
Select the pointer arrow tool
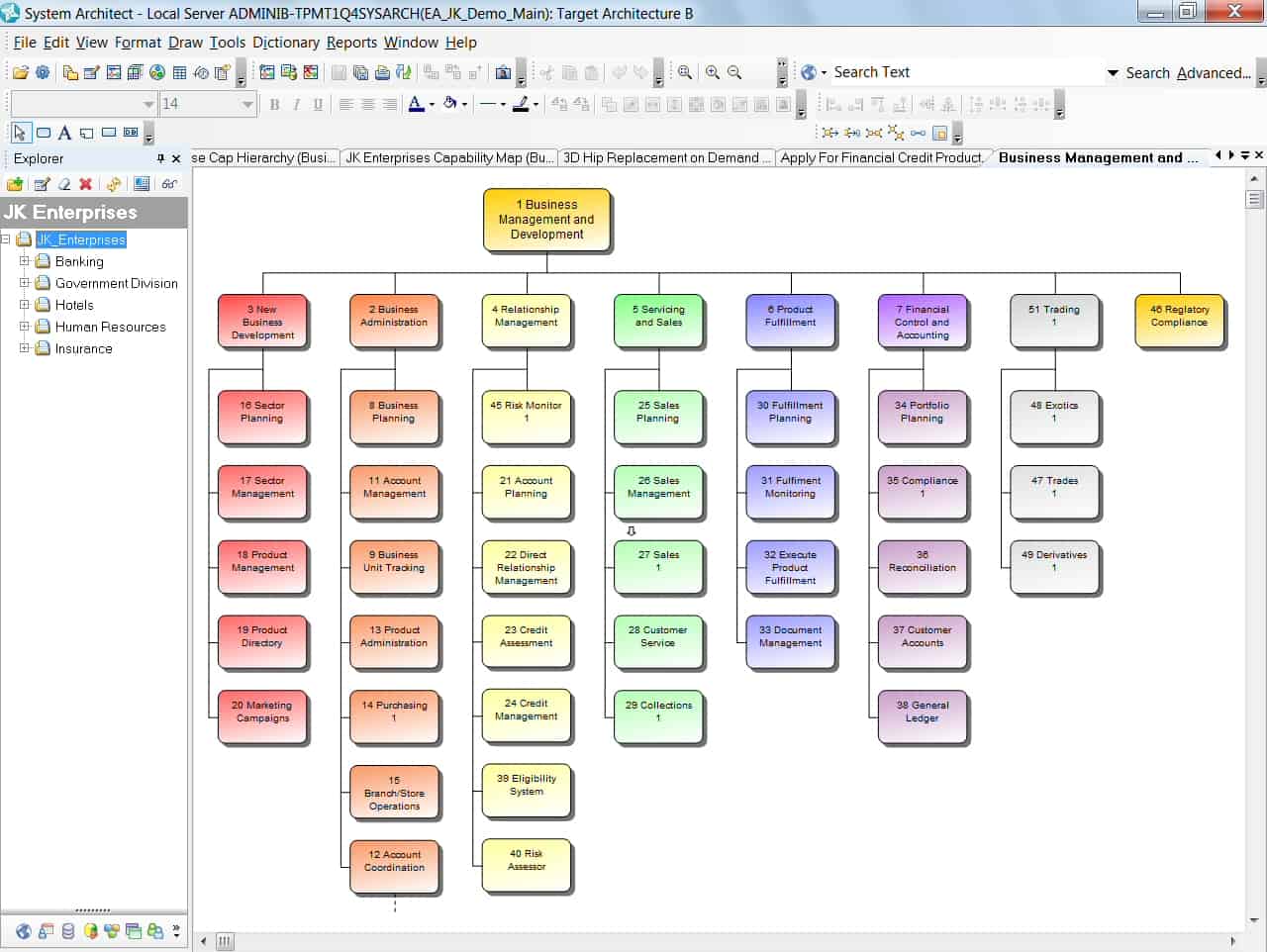click(20, 133)
